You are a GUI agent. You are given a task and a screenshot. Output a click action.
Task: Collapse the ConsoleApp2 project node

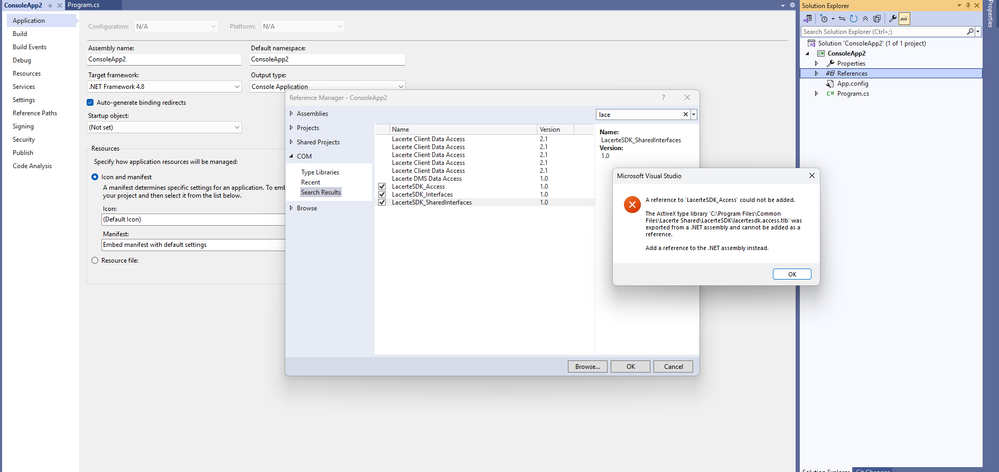point(809,54)
